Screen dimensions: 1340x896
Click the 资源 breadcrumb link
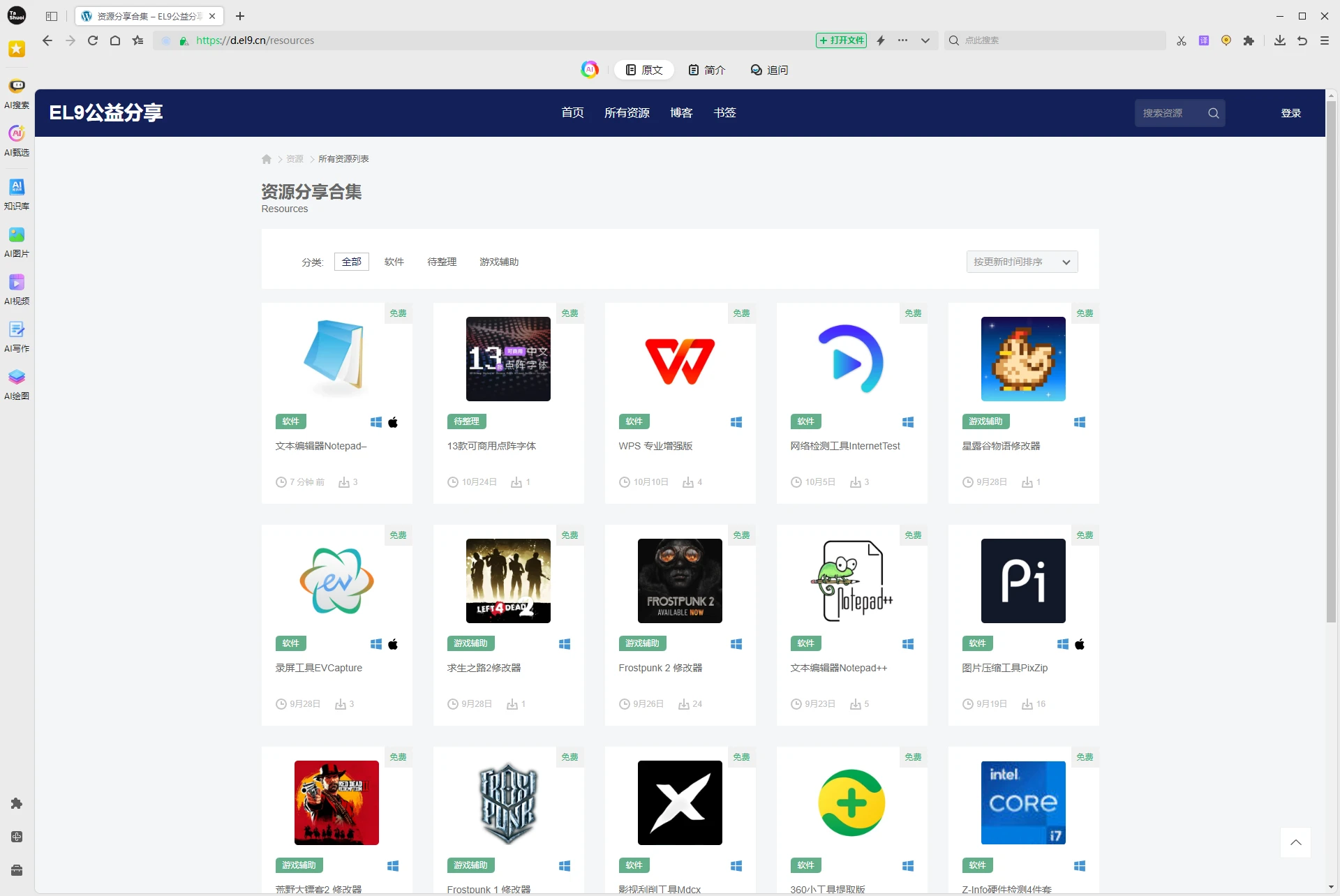point(295,159)
